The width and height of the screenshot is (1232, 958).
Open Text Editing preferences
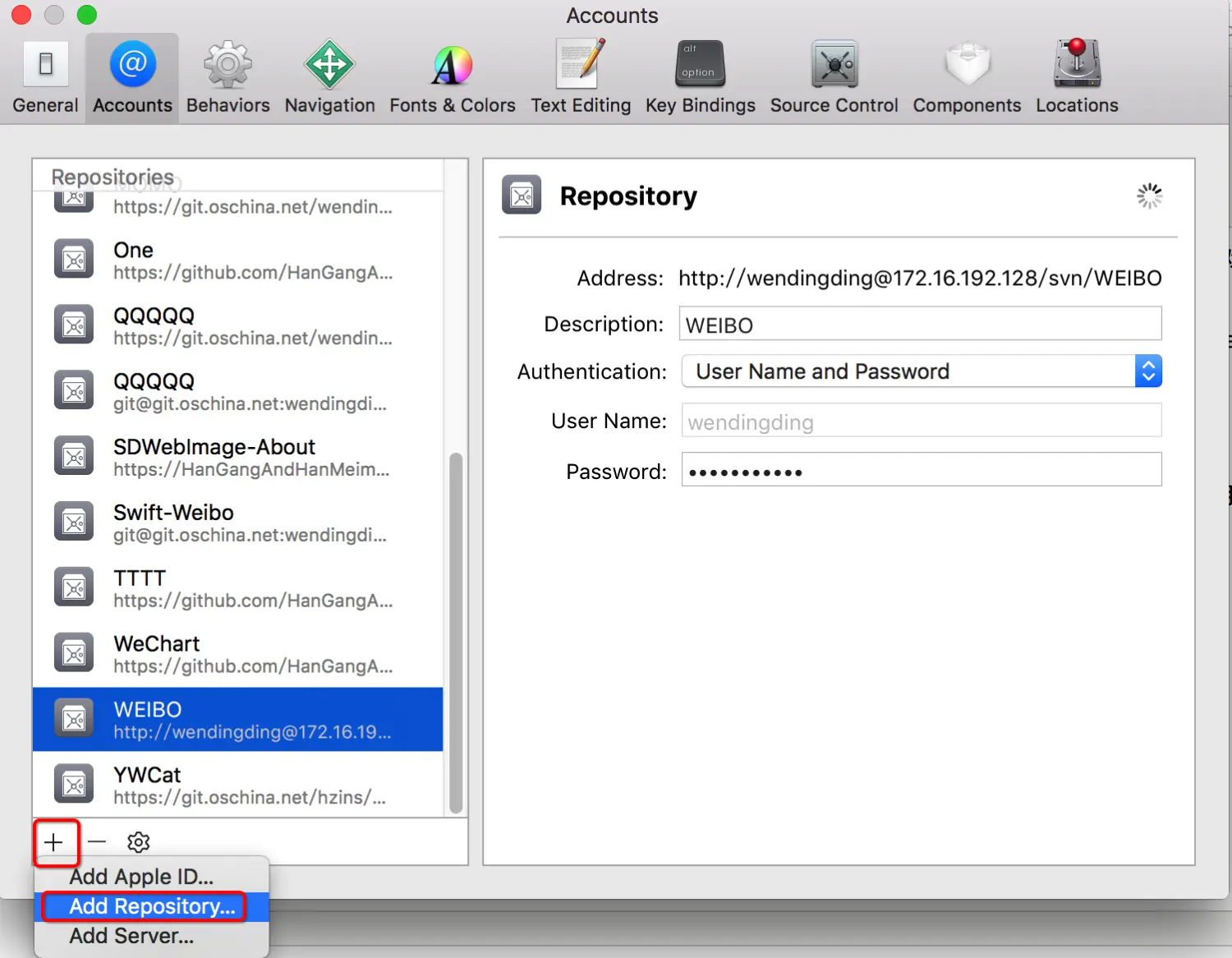[x=581, y=79]
